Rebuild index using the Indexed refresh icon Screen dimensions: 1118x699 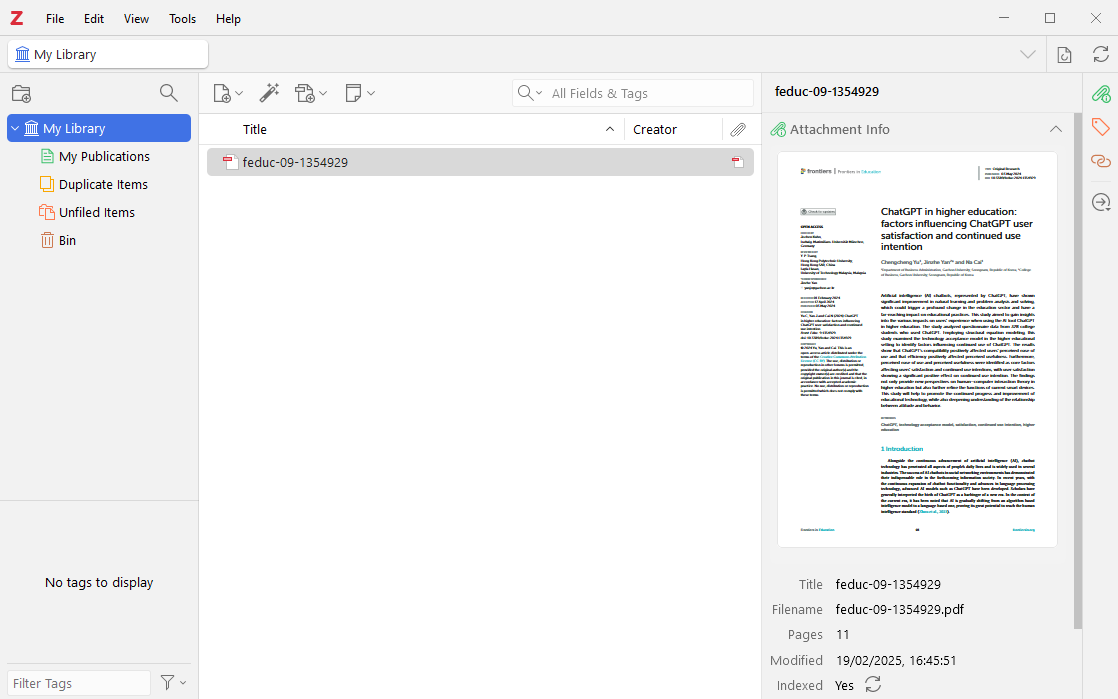click(873, 685)
